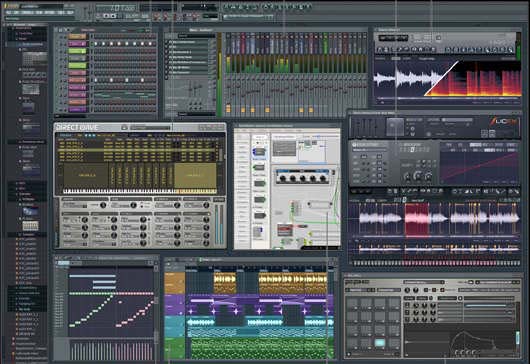The height and width of the screenshot is (364, 530).
Task: Open the first item in the main menu bar
Action: click(9, 13)
